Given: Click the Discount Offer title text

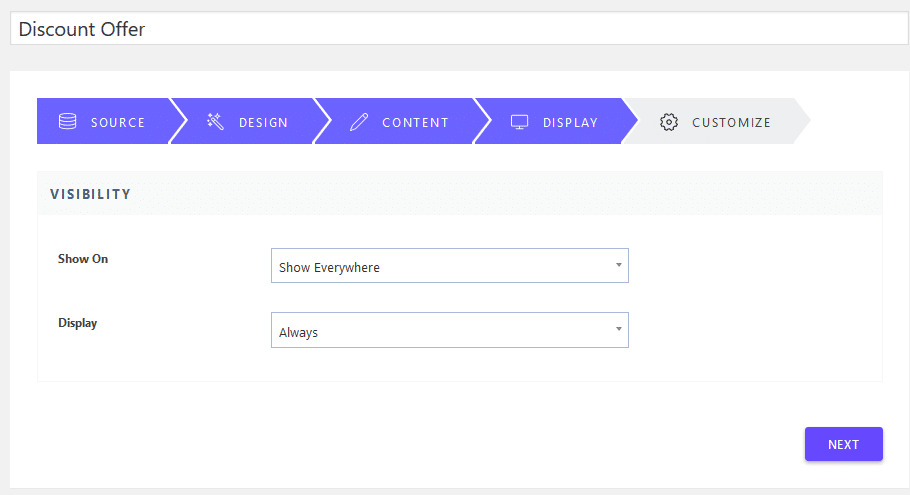Looking at the screenshot, I should (x=82, y=29).
